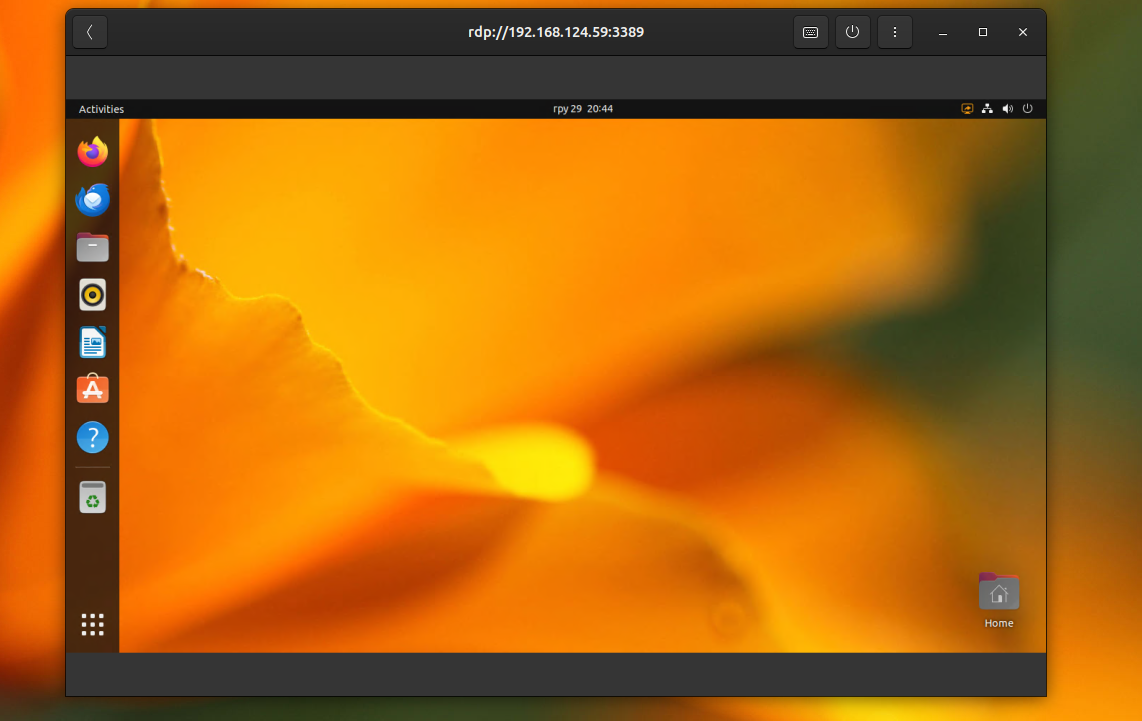Viewport: 1142px width, 721px height.
Task: Open the remote system power menu
Action: point(1028,109)
